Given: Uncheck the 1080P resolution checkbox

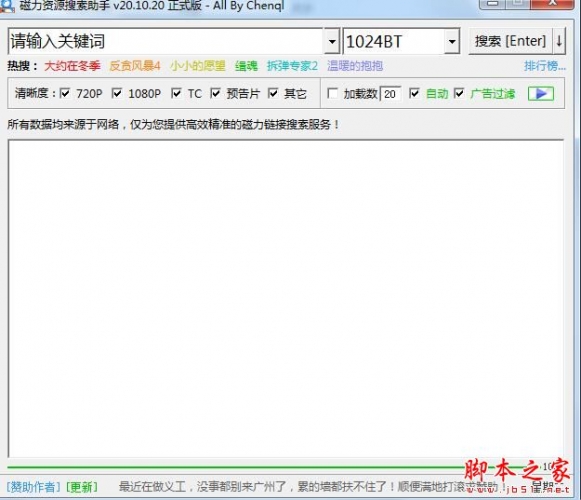Looking at the screenshot, I should pos(117,93).
